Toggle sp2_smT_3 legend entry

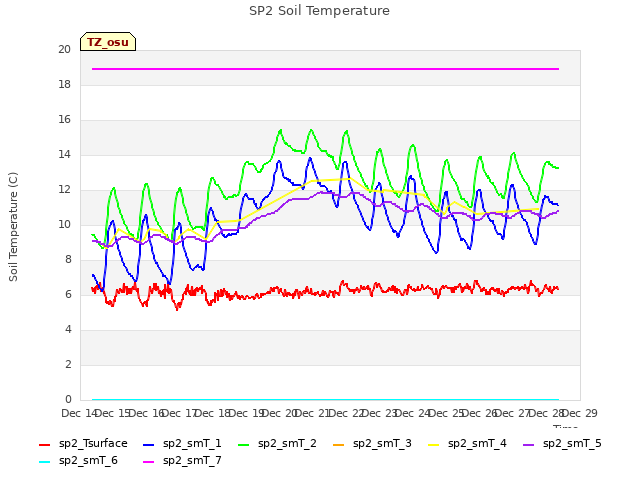372,444
